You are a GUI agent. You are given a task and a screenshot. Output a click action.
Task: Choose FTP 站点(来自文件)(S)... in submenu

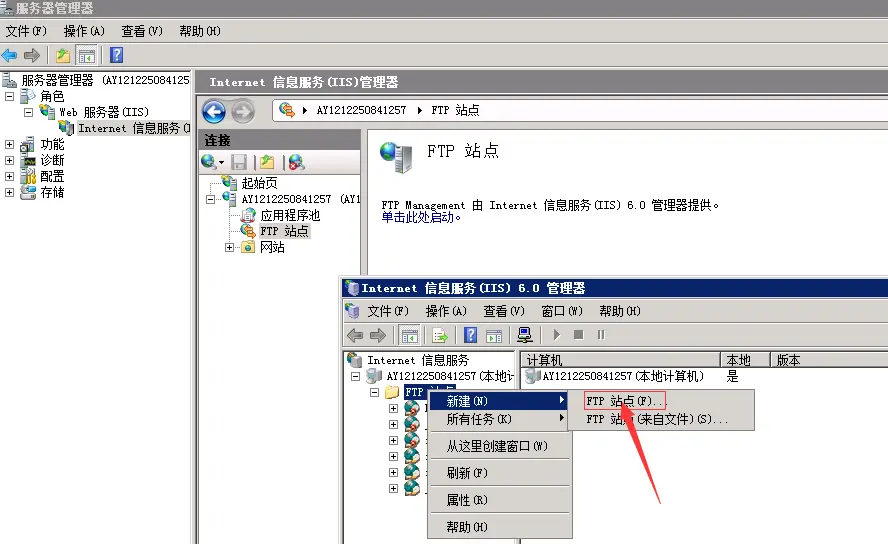click(660, 419)
